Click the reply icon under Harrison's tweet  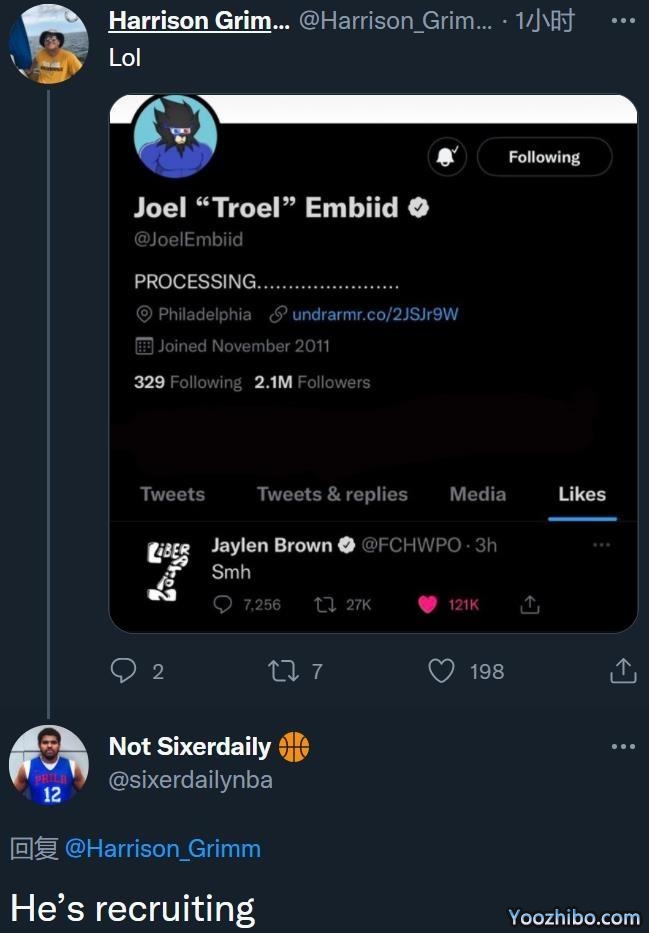tap(123, 671)
